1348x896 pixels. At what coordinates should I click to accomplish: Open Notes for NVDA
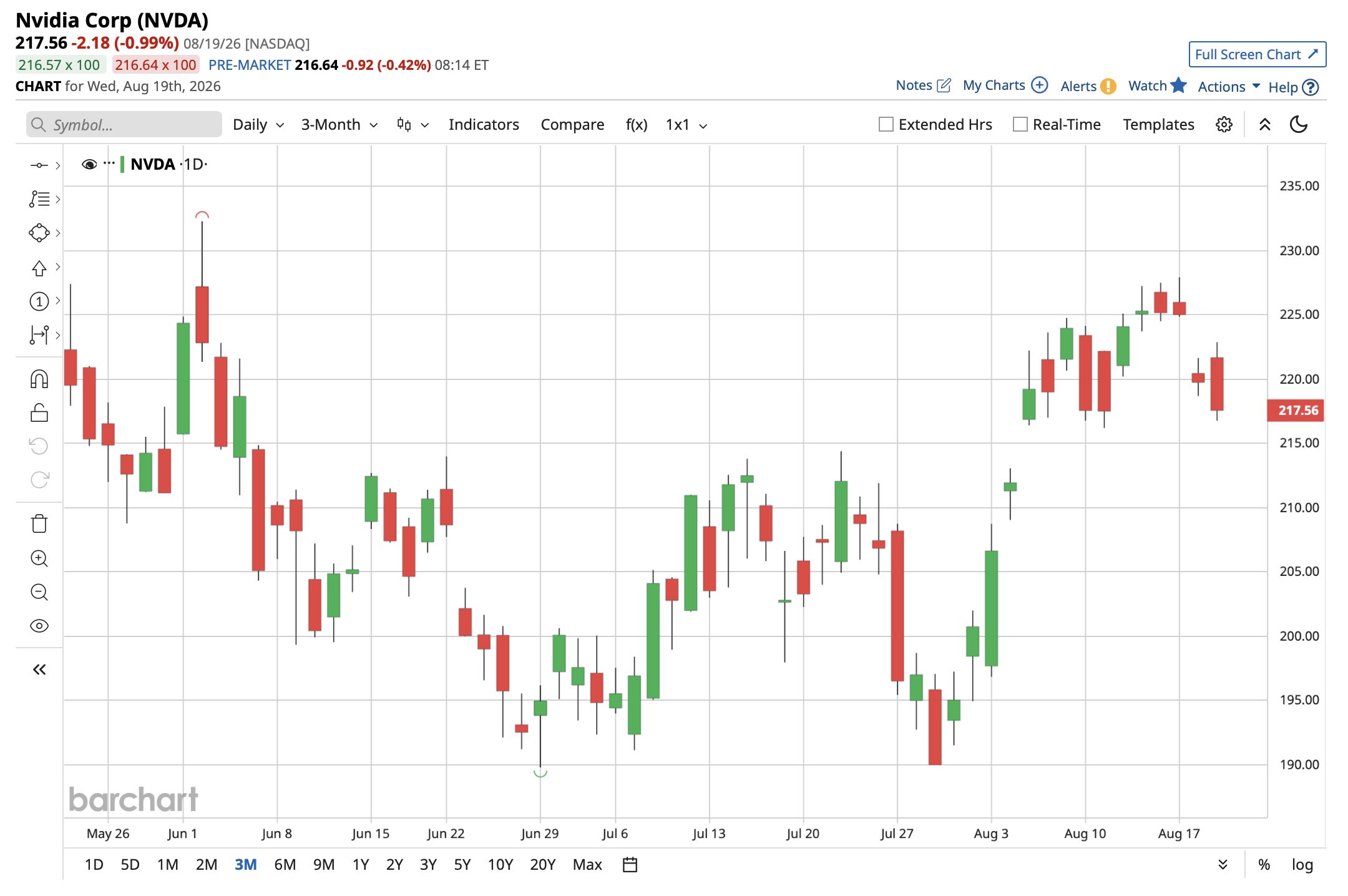(x=923, y=85)
